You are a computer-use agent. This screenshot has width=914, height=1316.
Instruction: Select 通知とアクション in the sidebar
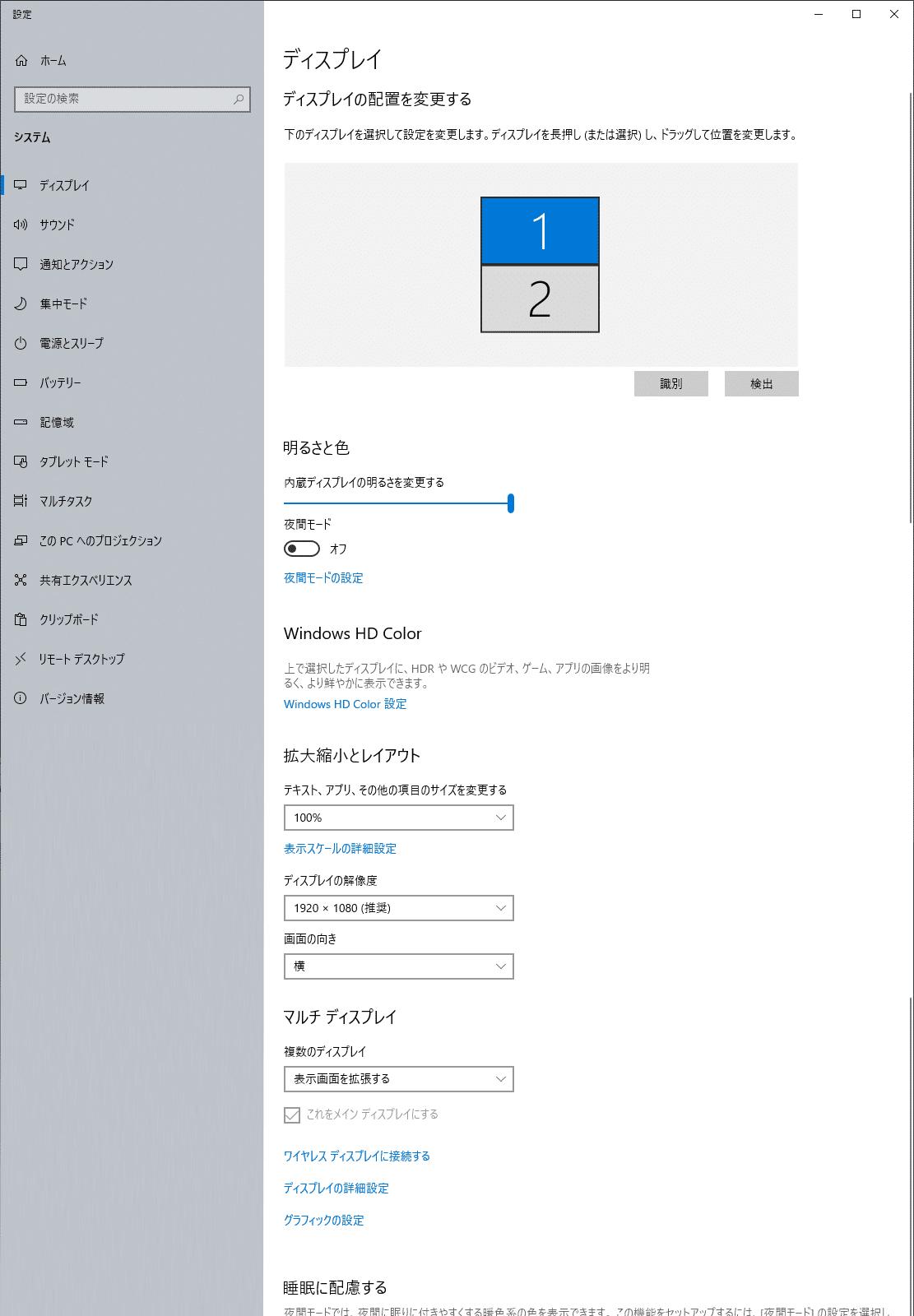pyautogui.click(x=77, y=264)
